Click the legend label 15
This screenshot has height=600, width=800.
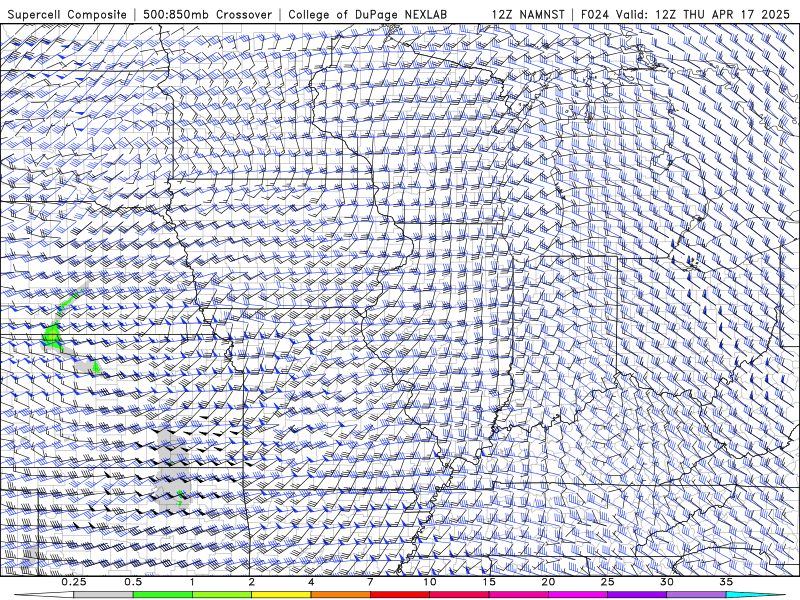(489, 582)
